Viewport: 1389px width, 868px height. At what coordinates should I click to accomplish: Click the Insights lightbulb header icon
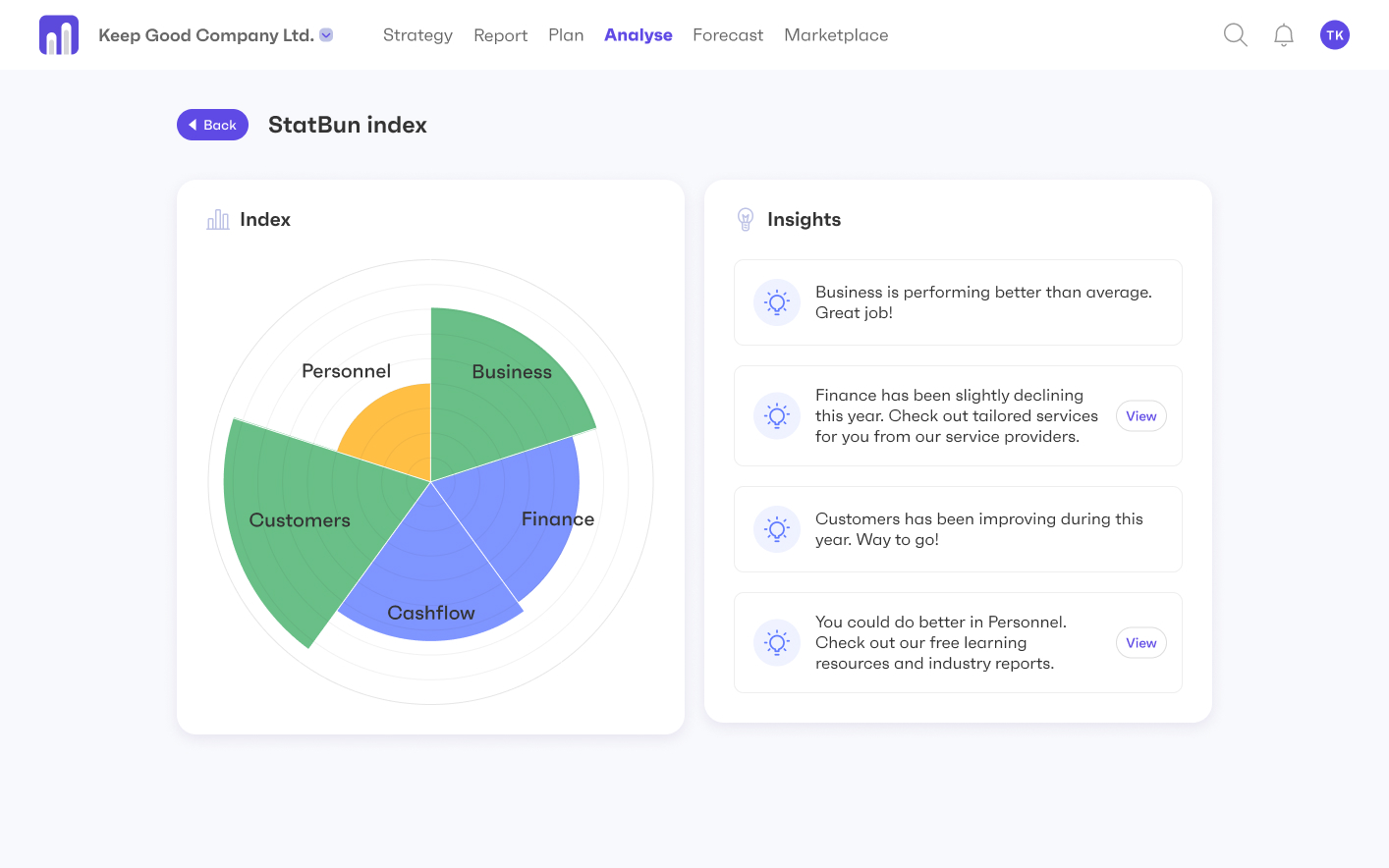point(746,219)
